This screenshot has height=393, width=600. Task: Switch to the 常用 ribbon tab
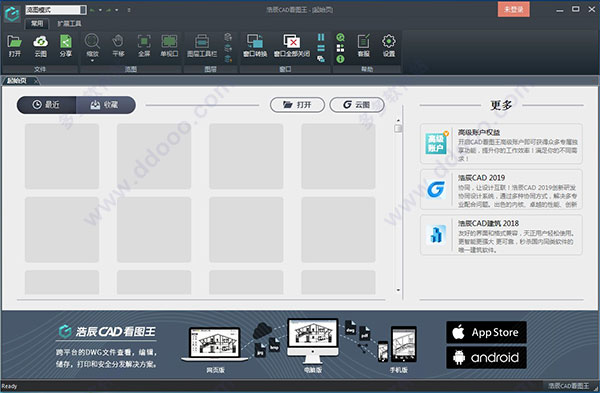click(x=37, y=23)
